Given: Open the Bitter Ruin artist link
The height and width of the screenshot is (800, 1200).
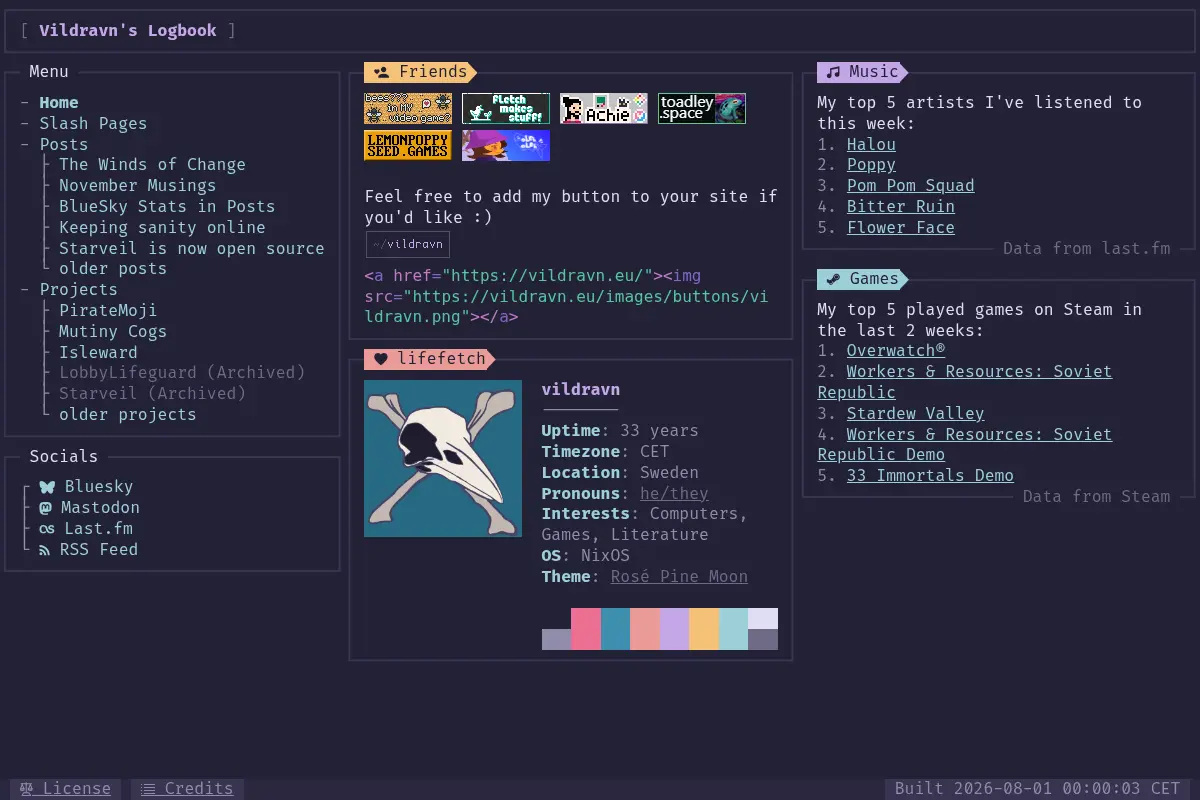Looking at the screenshot, I should (x=901, y=207).
